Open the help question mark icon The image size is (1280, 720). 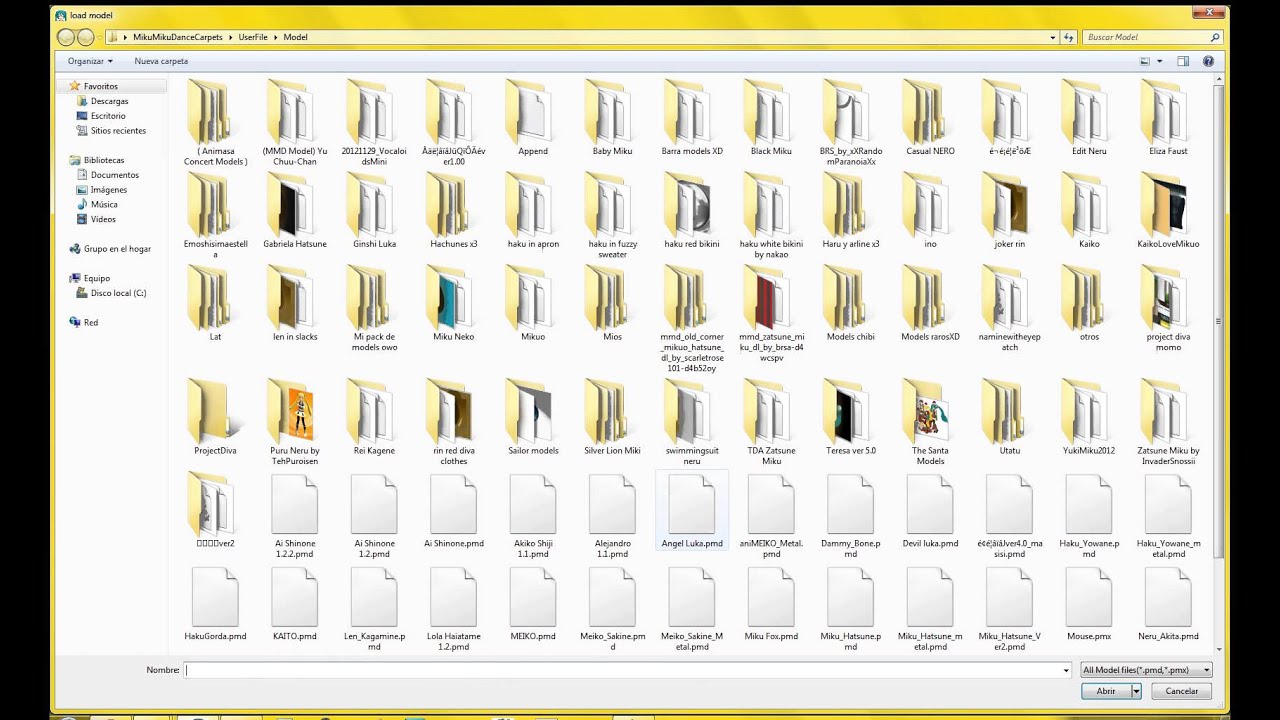(1208, 61)
